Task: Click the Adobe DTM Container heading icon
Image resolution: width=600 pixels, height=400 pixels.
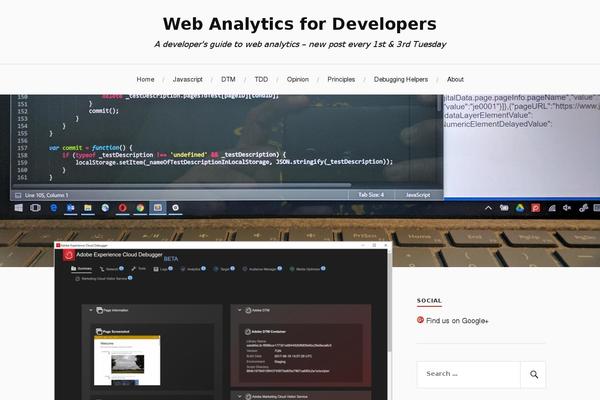Action: pyautogui.click(x=248, y=331)
